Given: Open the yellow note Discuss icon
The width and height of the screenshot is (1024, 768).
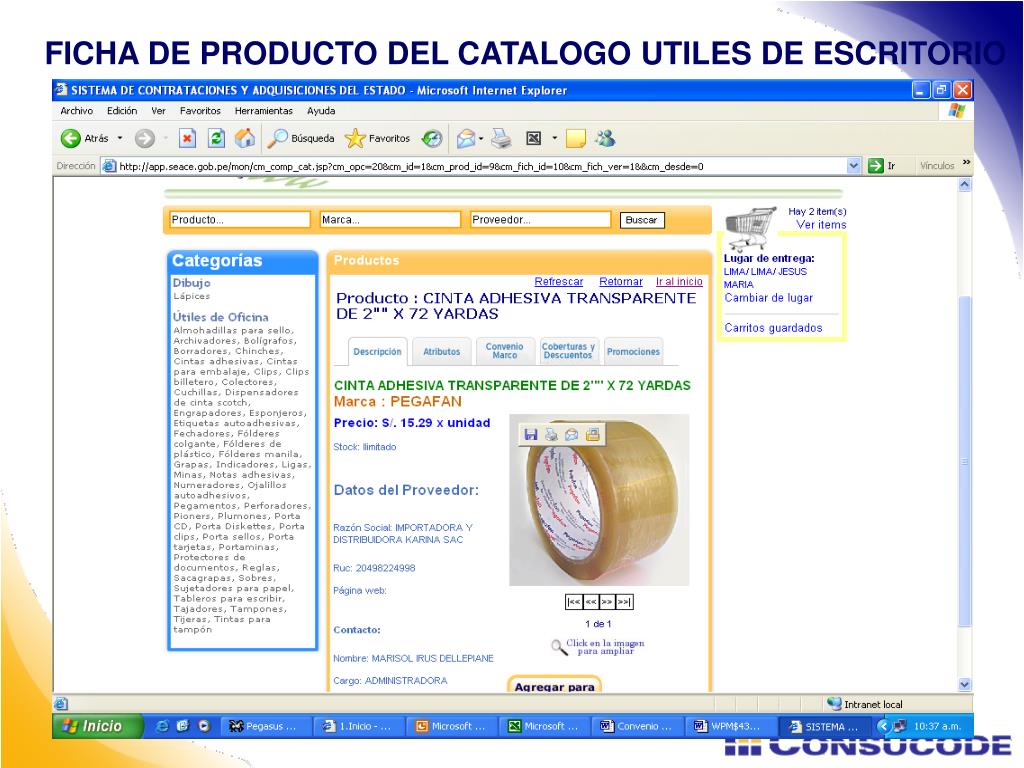Looking at the screenshot, I should click(575, 138).
